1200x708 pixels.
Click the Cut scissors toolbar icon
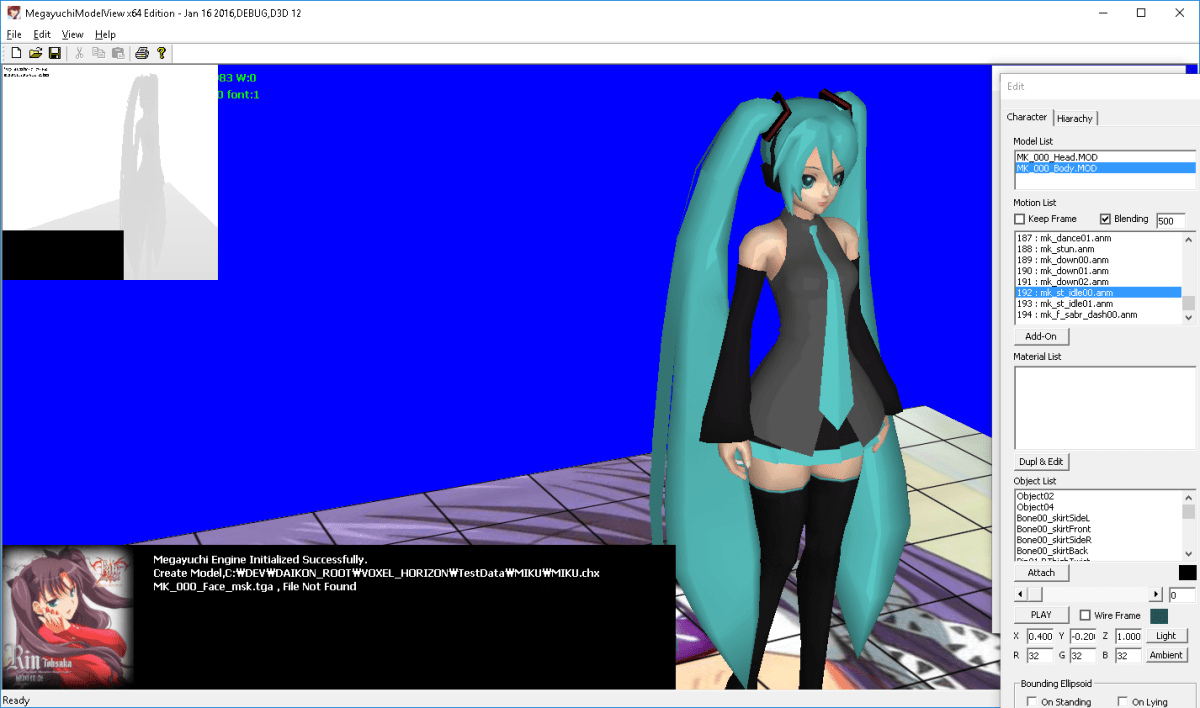tap(79, 53)
